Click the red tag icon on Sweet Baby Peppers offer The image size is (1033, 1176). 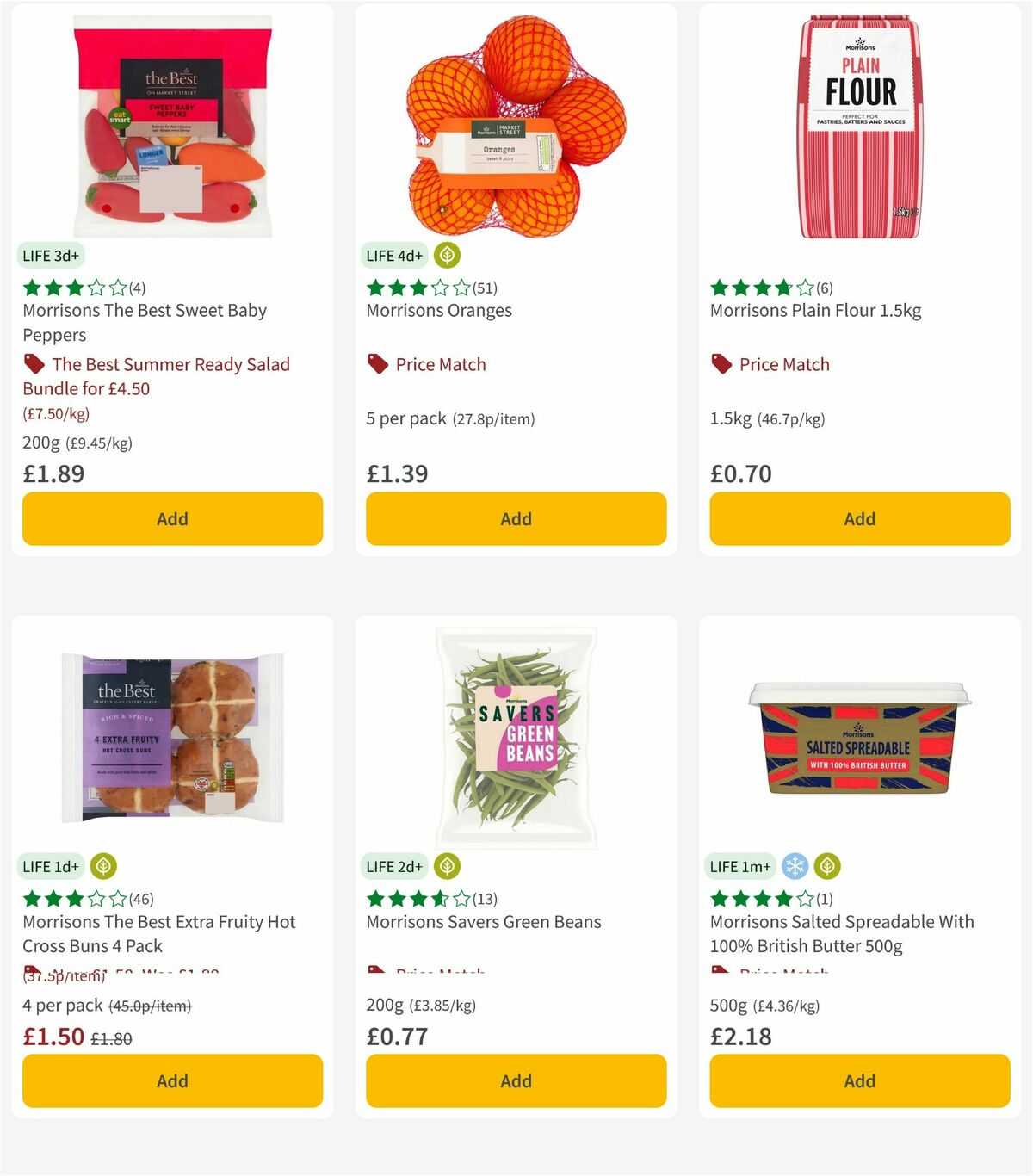click(33, 364)
